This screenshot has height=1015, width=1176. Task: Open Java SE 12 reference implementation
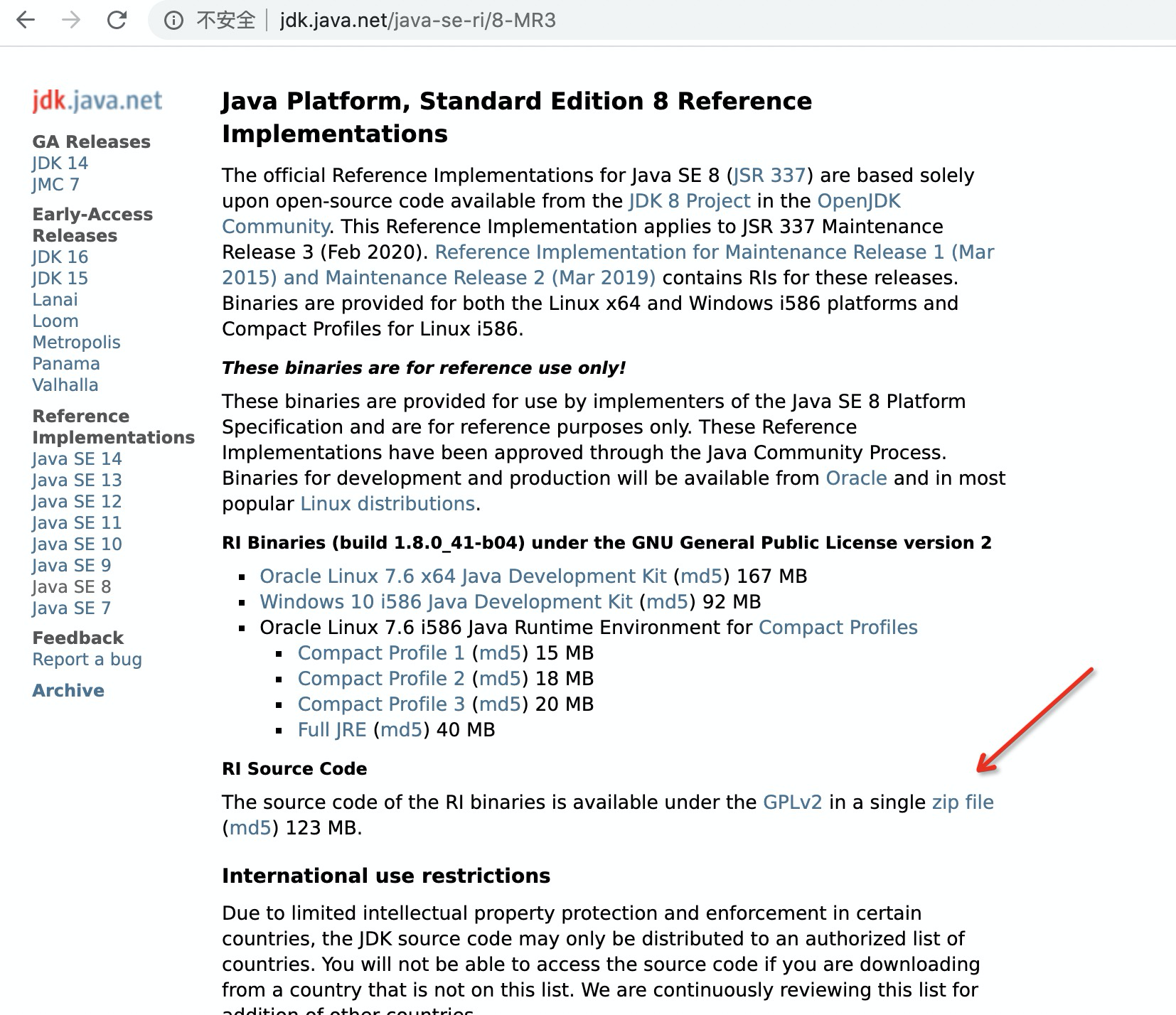(77, 502)
